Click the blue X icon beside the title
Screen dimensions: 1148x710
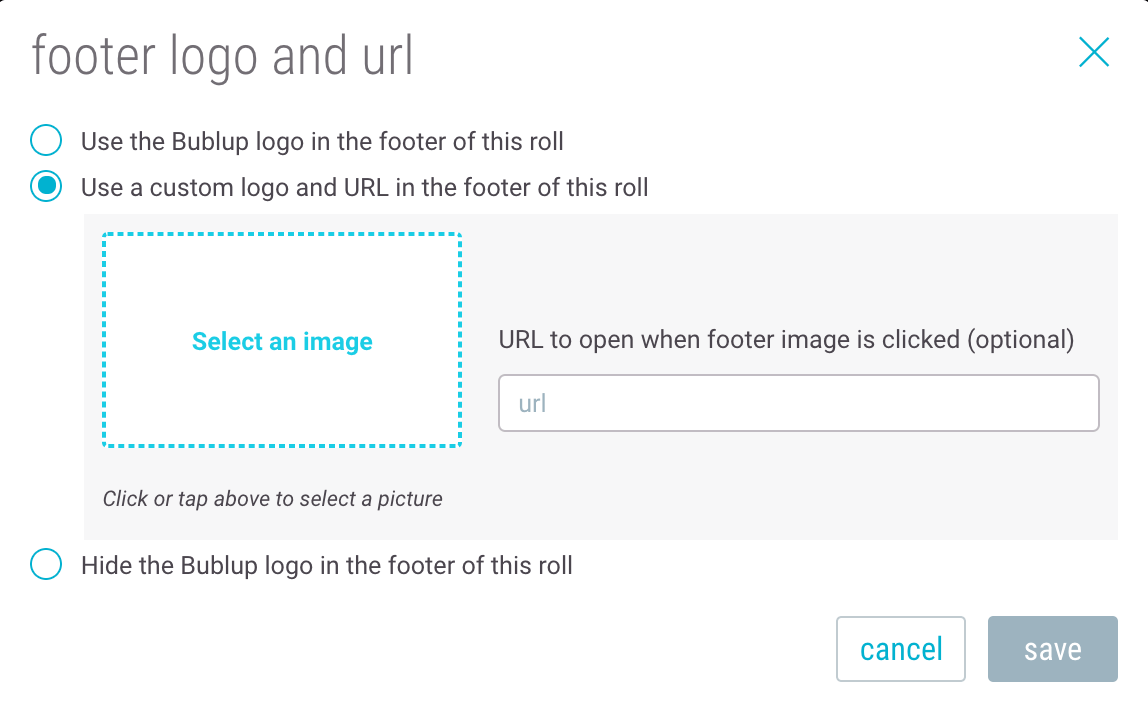pyautogui.click(x=1094, y=52)
